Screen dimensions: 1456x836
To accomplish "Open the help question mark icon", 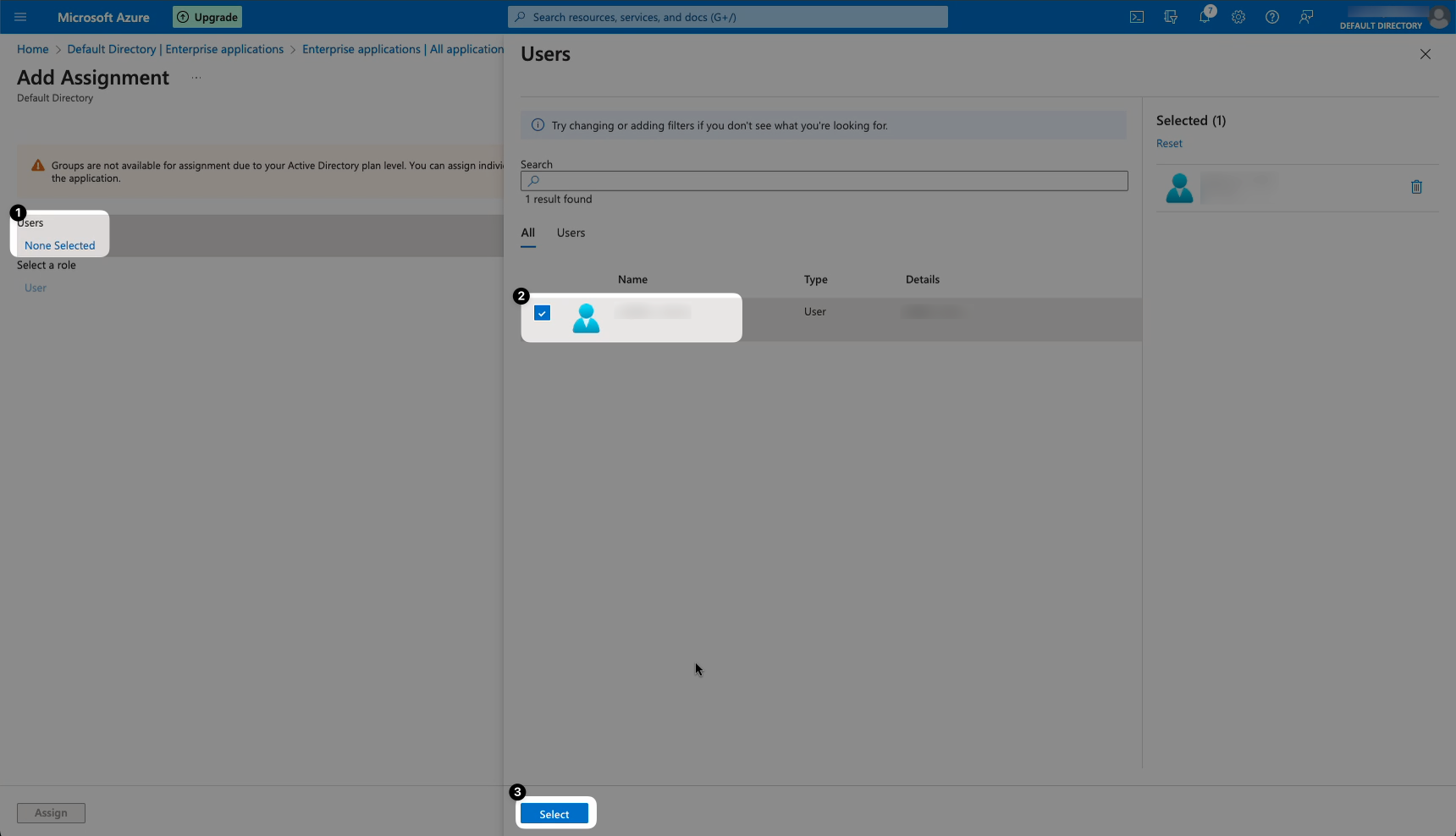I will pos(1272,17).
